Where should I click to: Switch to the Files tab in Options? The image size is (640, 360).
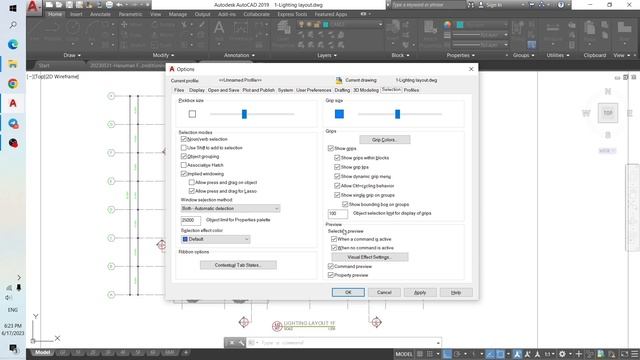[179, 90]
